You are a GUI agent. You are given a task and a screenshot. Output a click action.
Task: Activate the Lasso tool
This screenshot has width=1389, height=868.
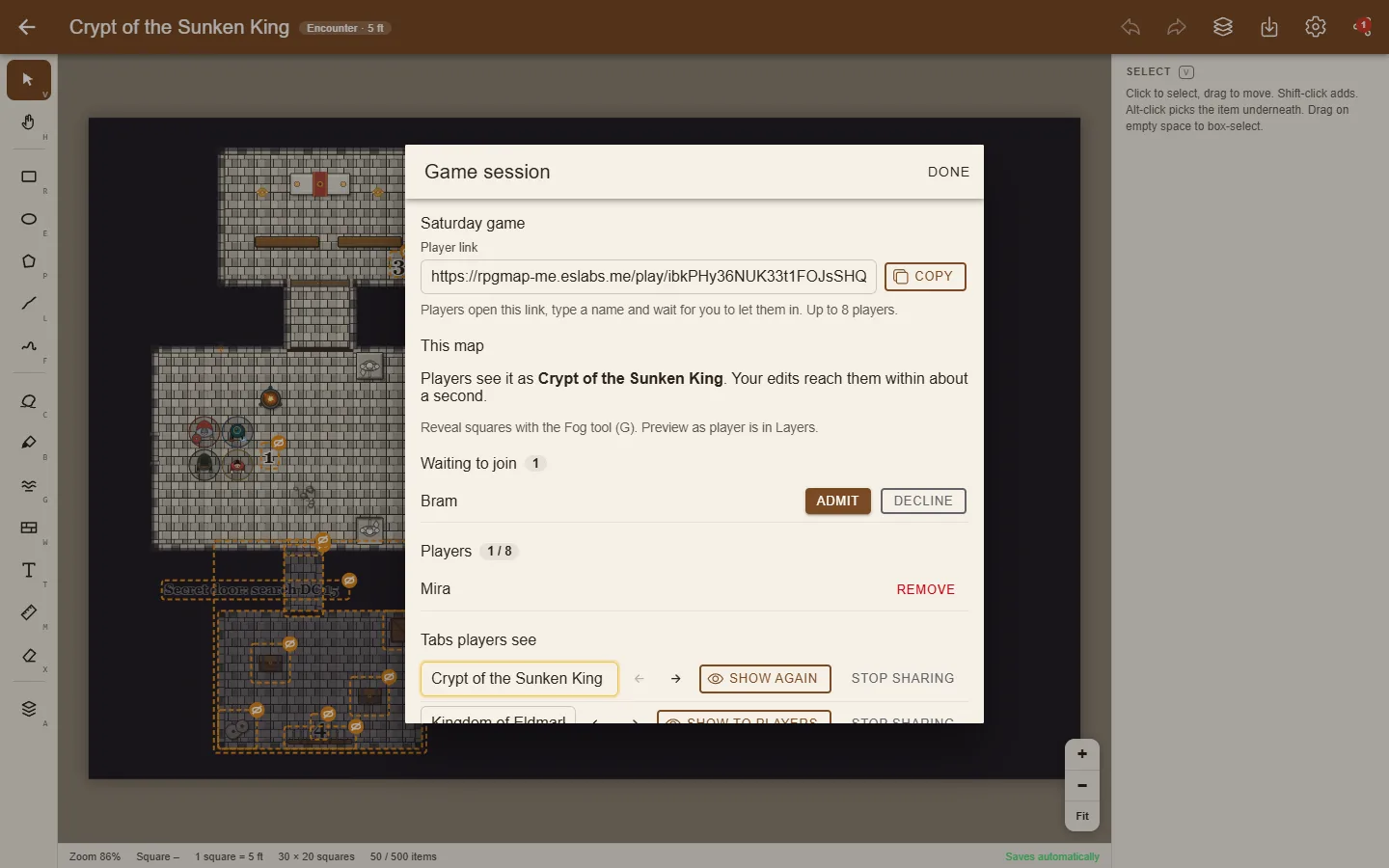coord(28,400)
